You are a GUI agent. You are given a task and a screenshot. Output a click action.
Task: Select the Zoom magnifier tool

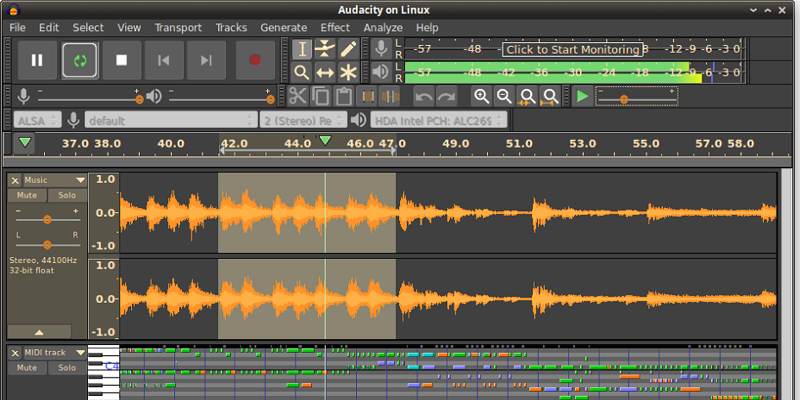302,72
